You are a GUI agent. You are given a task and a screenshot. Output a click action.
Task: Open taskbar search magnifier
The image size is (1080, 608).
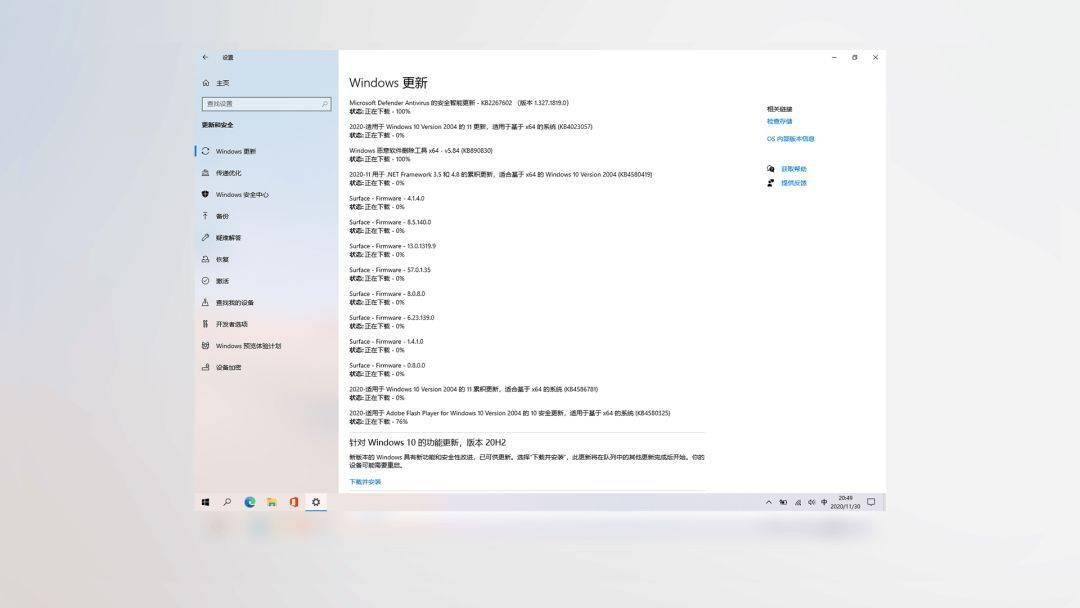click(x=227, y=503)
